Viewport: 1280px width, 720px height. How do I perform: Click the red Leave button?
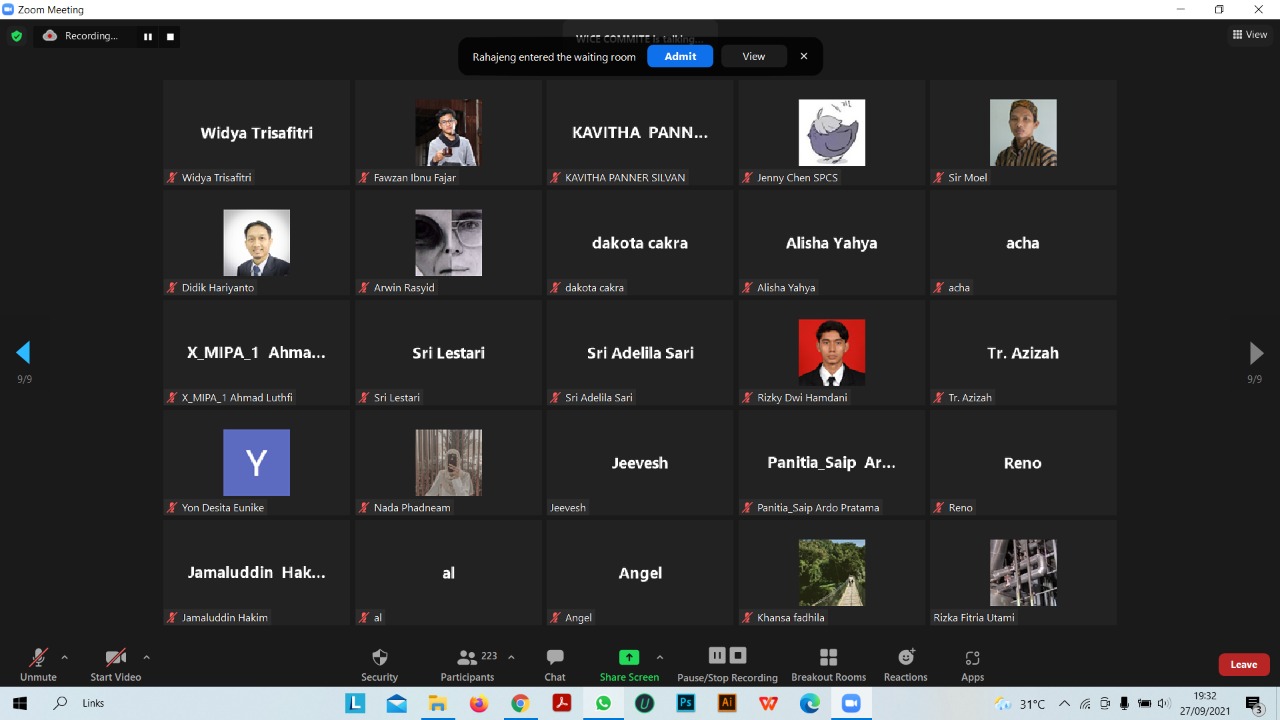(1243, 664)
